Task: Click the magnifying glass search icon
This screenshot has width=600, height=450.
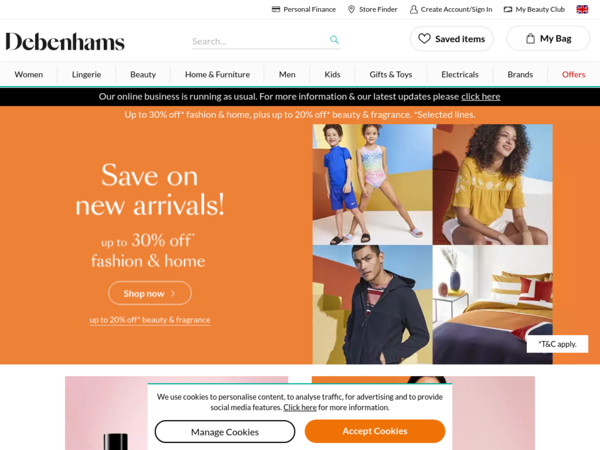Action: click(x=334, y=40)
